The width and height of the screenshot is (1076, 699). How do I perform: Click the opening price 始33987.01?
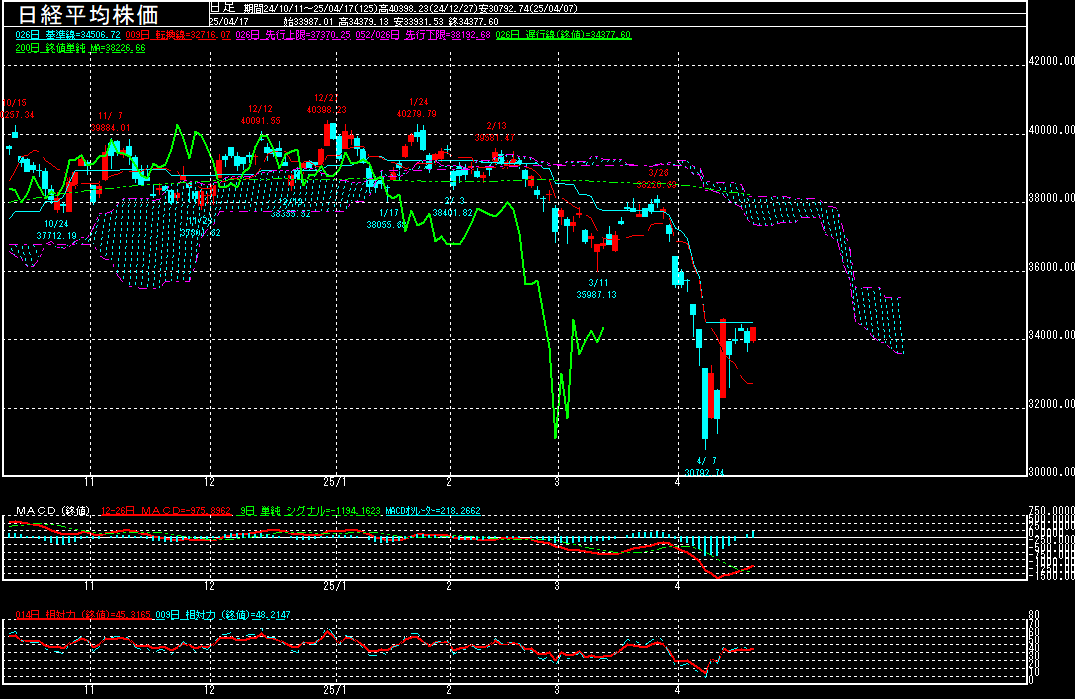tap(308, 21)
